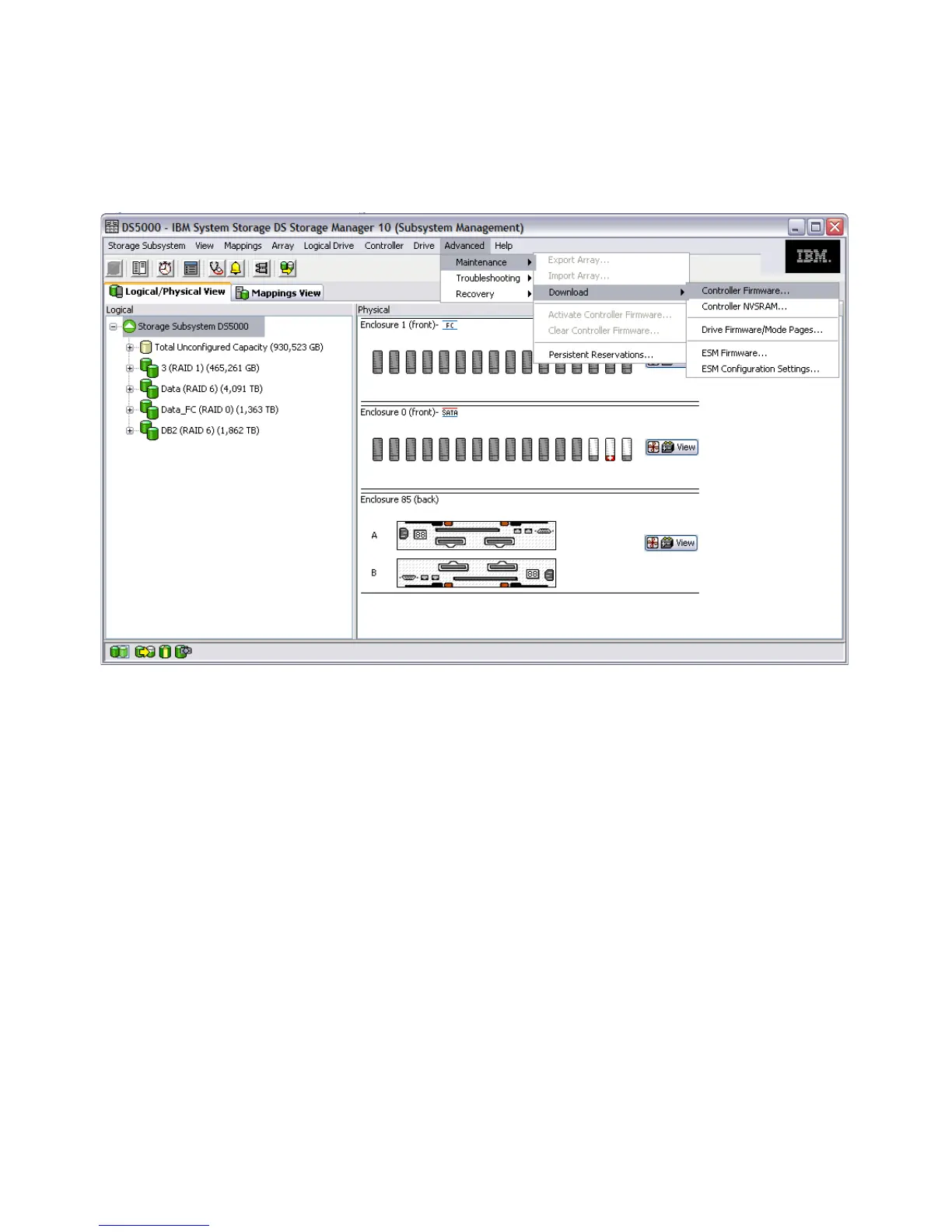The width and height of the screenshot is (952, 1232).
Task: Choose ESM Configuration Settings… entry
Action: pos(763,369)
